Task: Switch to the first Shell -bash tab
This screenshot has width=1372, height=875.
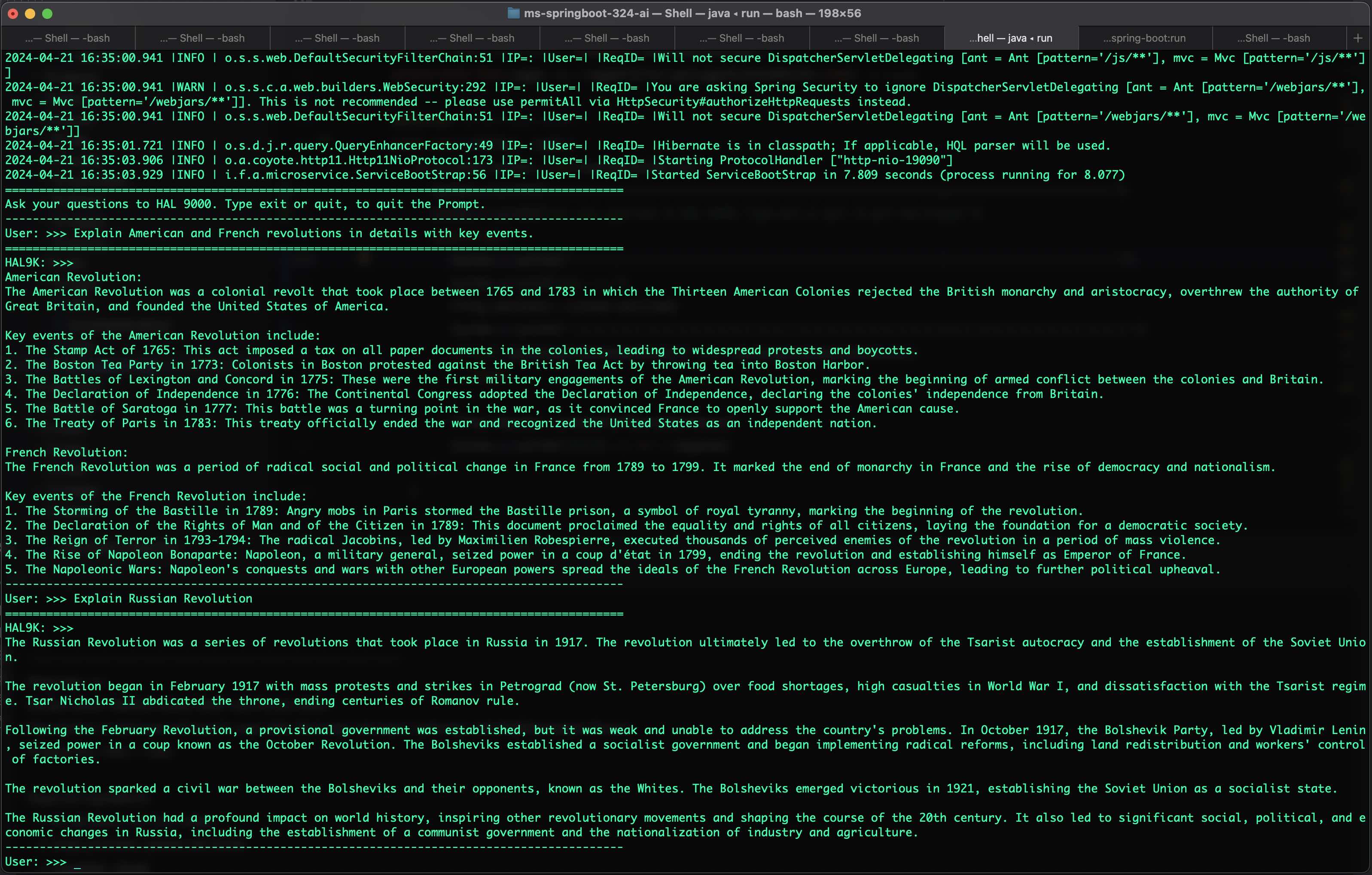Action: 68,38
